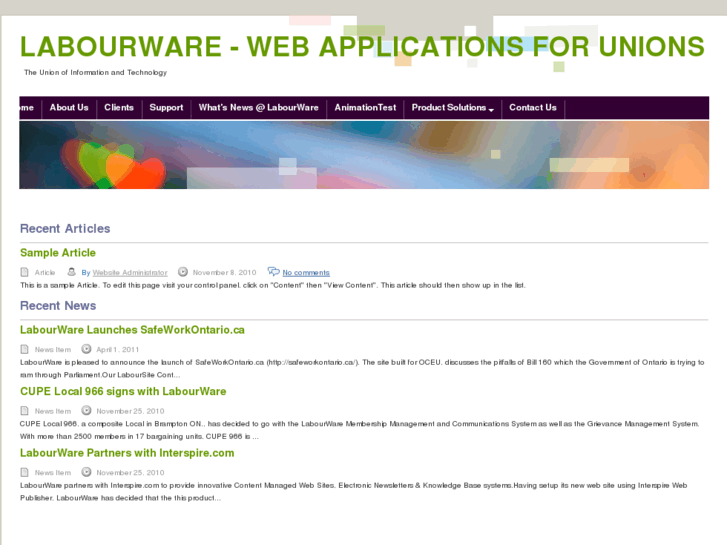Click the 'Article' type label

(x=45, y=273)
